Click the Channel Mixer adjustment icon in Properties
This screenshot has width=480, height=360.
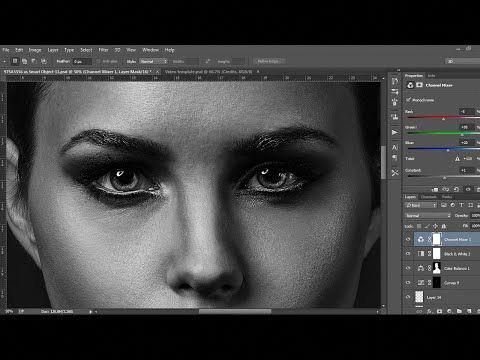pos(410,85)
